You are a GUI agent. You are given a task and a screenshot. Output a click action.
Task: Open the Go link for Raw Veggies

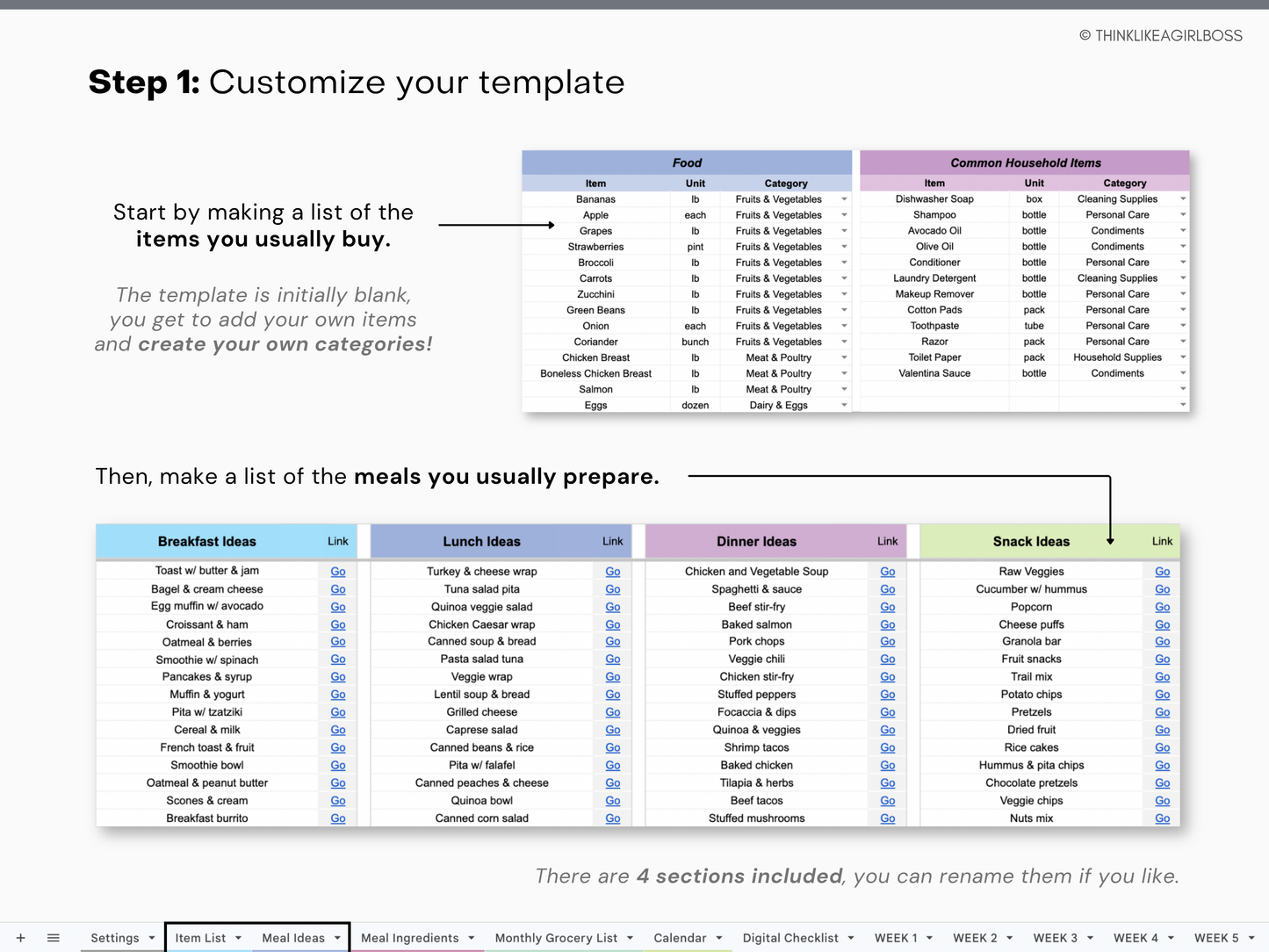click(x=1163, y=572)
